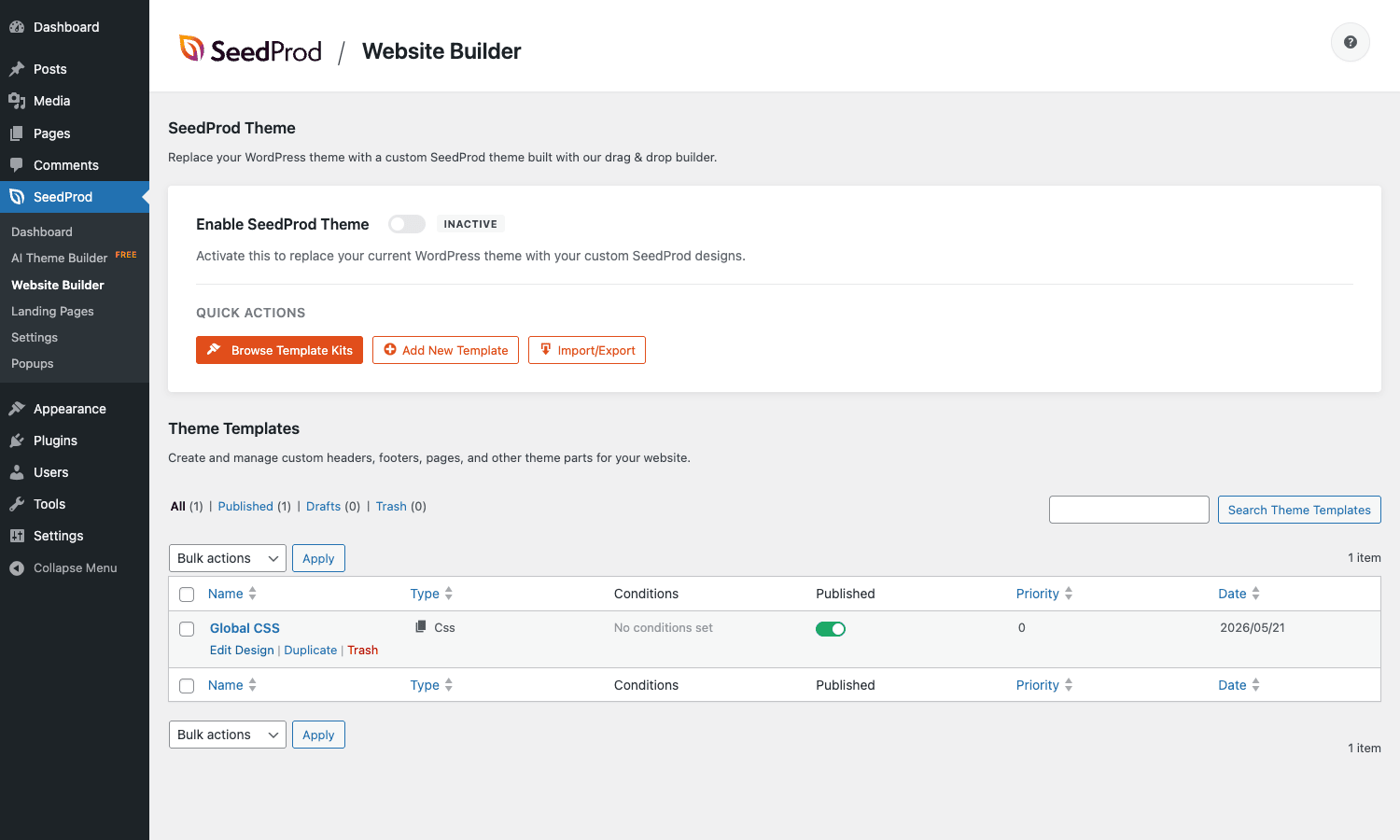Open SeedProd Dashboard submenu item

point(42,231)
